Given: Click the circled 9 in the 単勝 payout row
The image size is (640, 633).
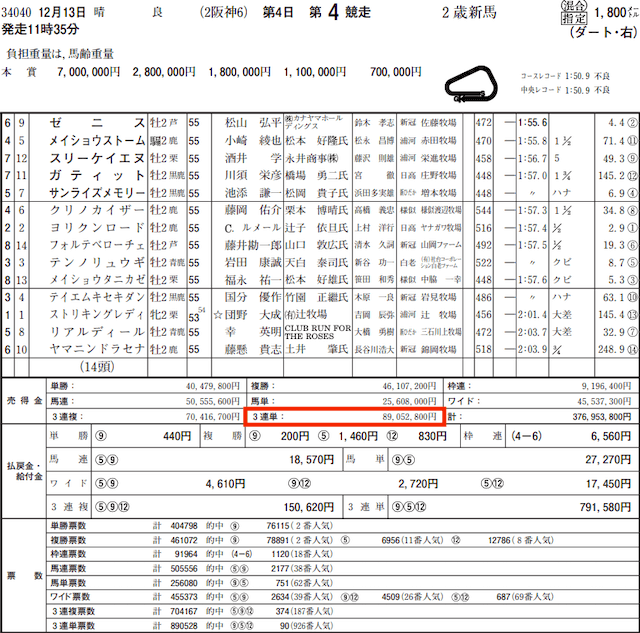Looking at the screenshot, I should point(160,436).
